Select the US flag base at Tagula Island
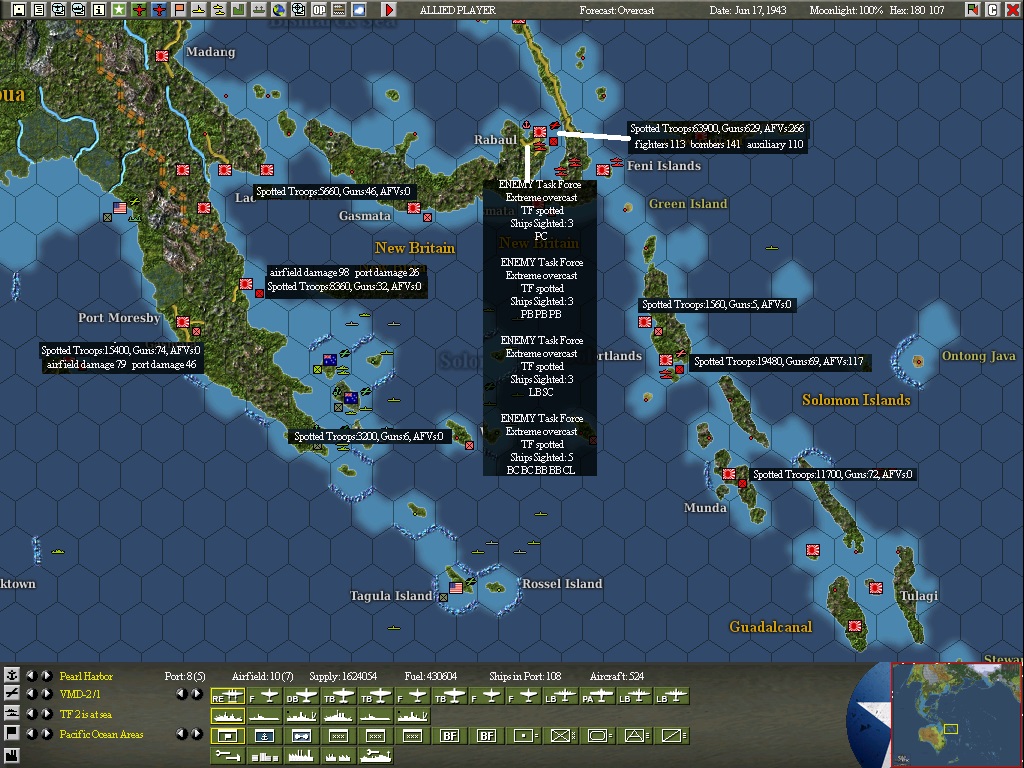The height and width of the screenshot is (768, 1024). [x=456, y=587]
